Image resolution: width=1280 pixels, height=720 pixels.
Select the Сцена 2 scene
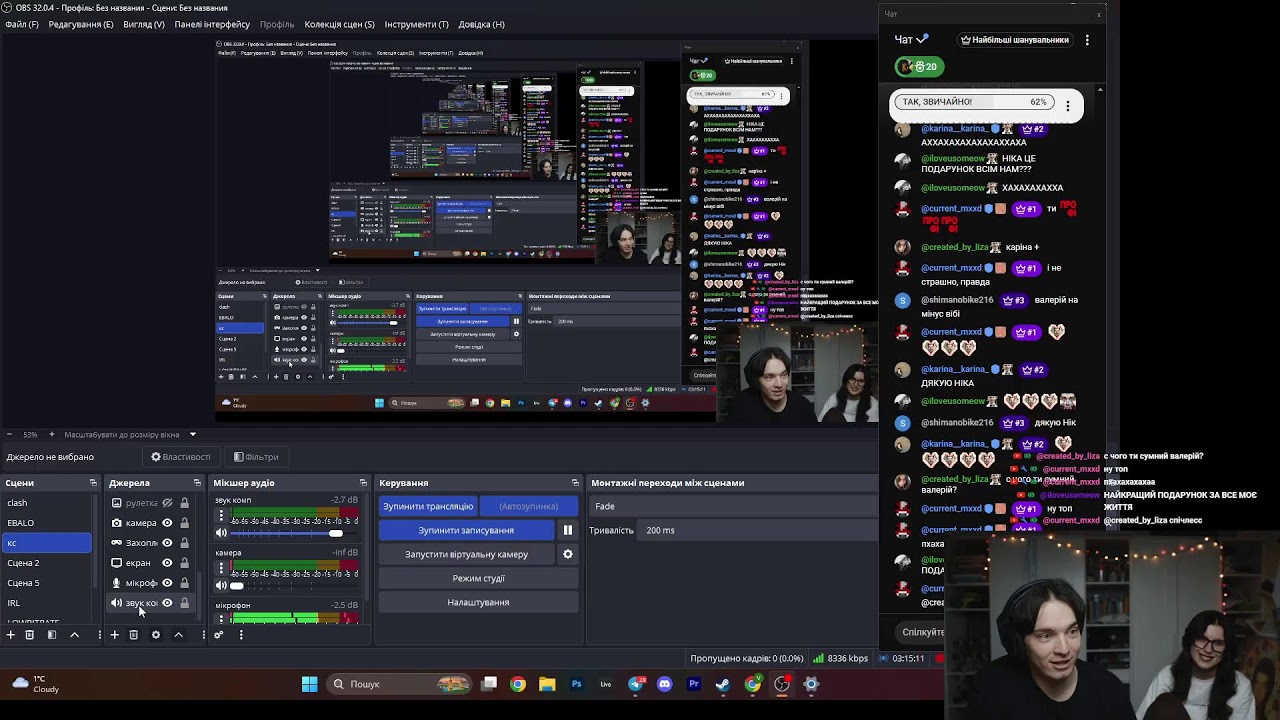point(46,563)
